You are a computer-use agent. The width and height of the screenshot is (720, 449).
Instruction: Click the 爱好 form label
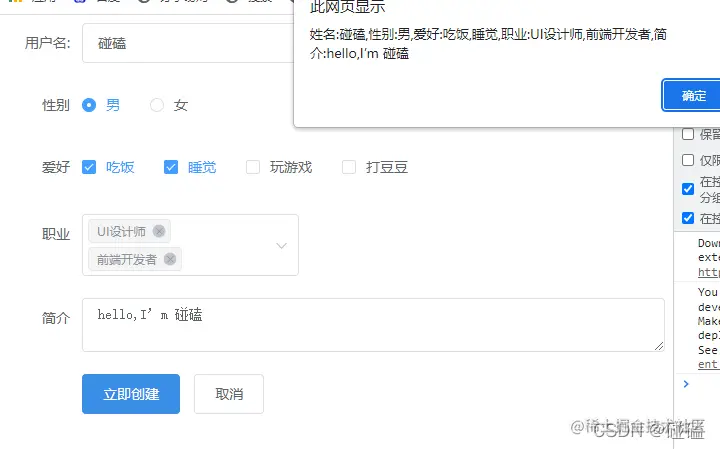56,167
